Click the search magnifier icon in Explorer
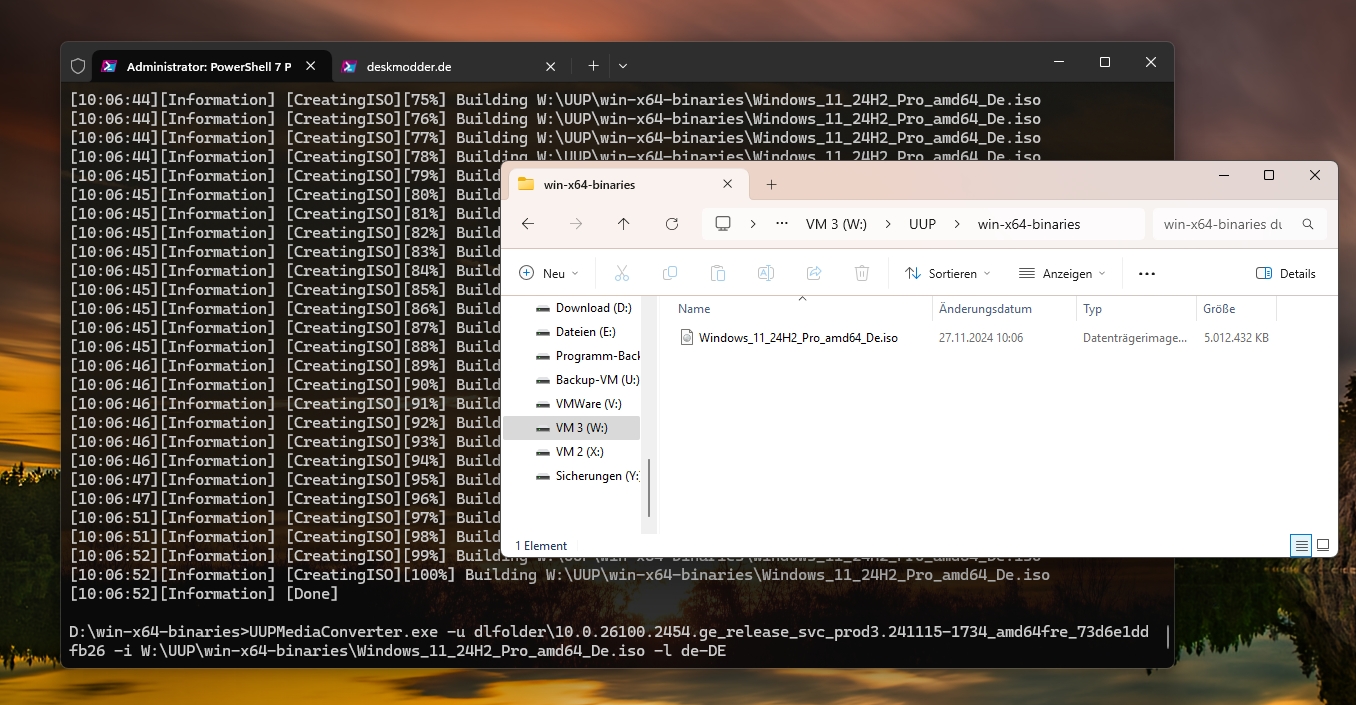Image resolution: width=1356 pixels, height=705 pixels. pyautogui.click(x=1308, y=225)
